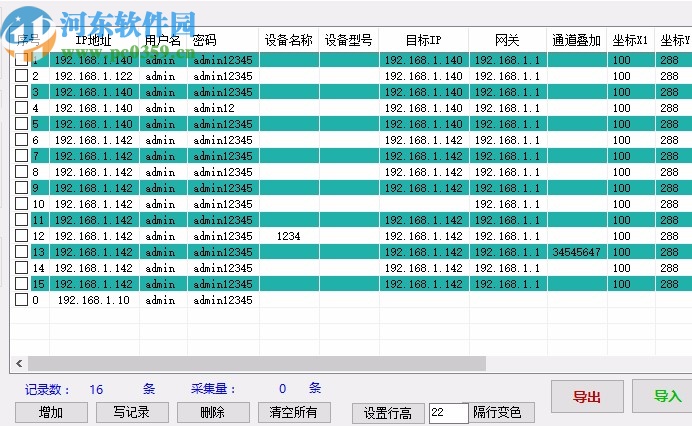Tick the checkbox for row 7
The width and height of the screenshot is (692, 426).
(x=21, y=155)
